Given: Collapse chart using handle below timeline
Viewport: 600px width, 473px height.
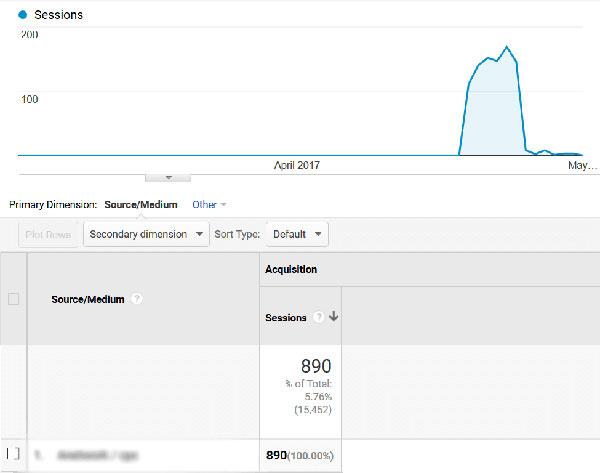Looking at the screenshot, I should pos(168,178).
